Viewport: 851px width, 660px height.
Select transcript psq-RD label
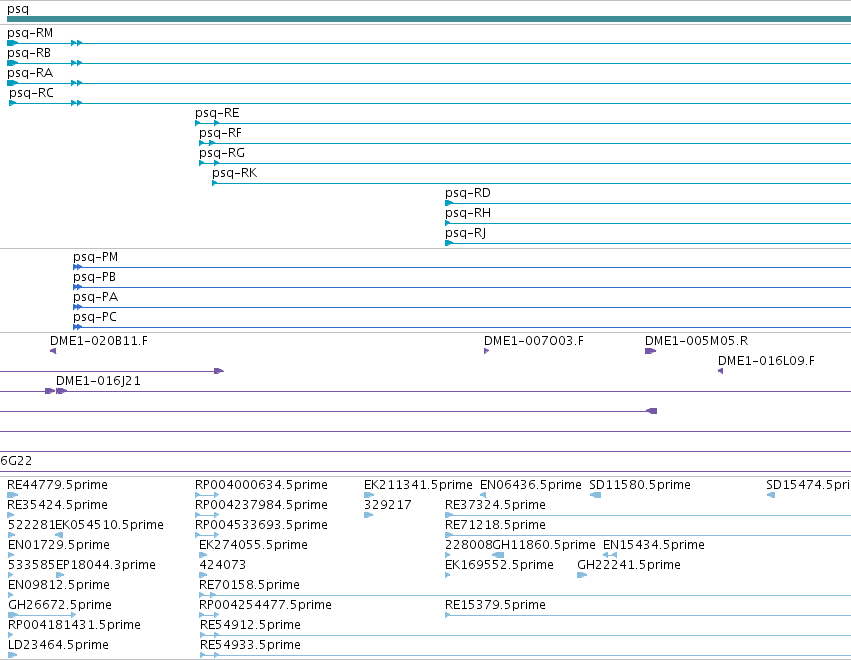(468, 194)
